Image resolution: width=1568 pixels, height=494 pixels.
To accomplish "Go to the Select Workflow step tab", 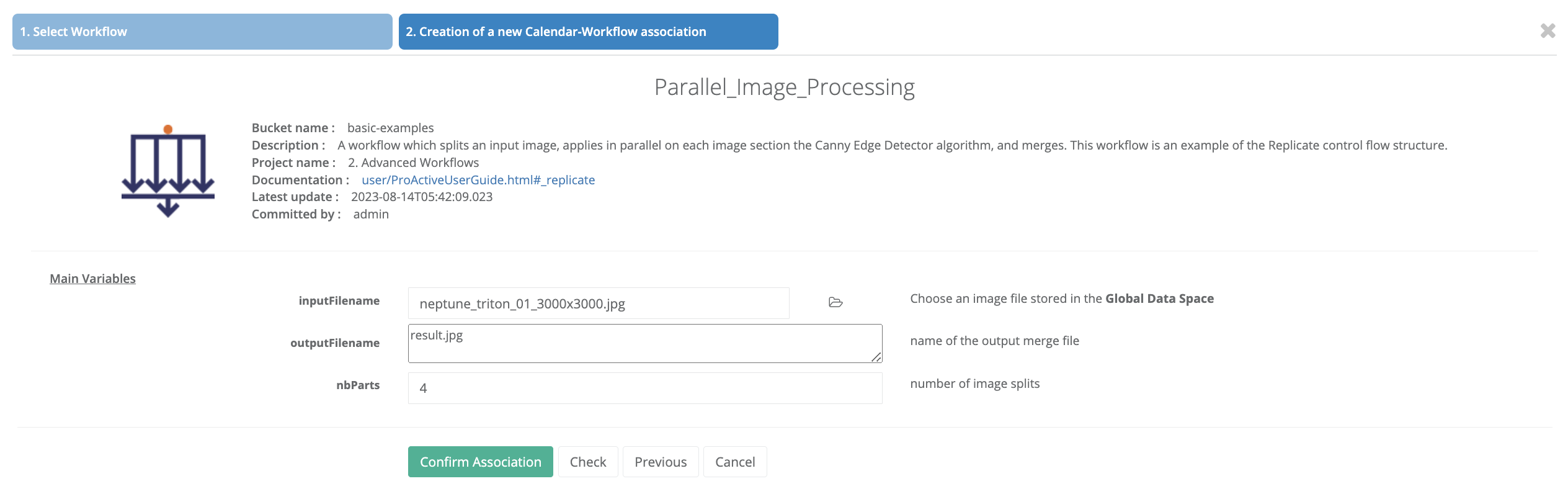I will tap(202, 32).
